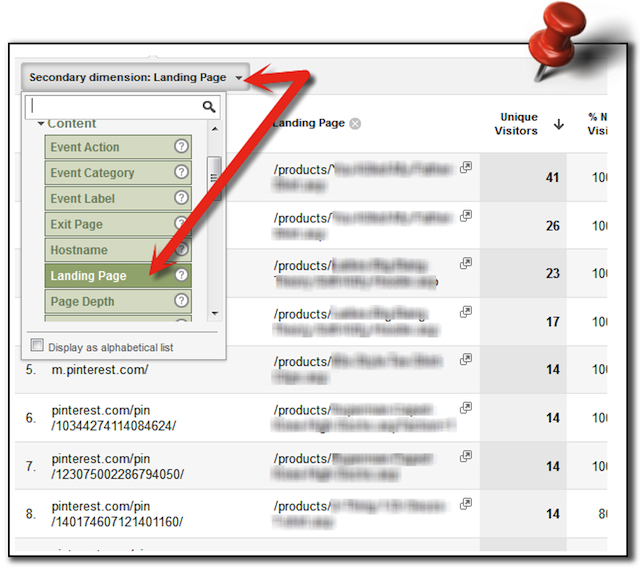Click help icon beside Page Depth
Screen dimensions: 640x571
(181, 301)
